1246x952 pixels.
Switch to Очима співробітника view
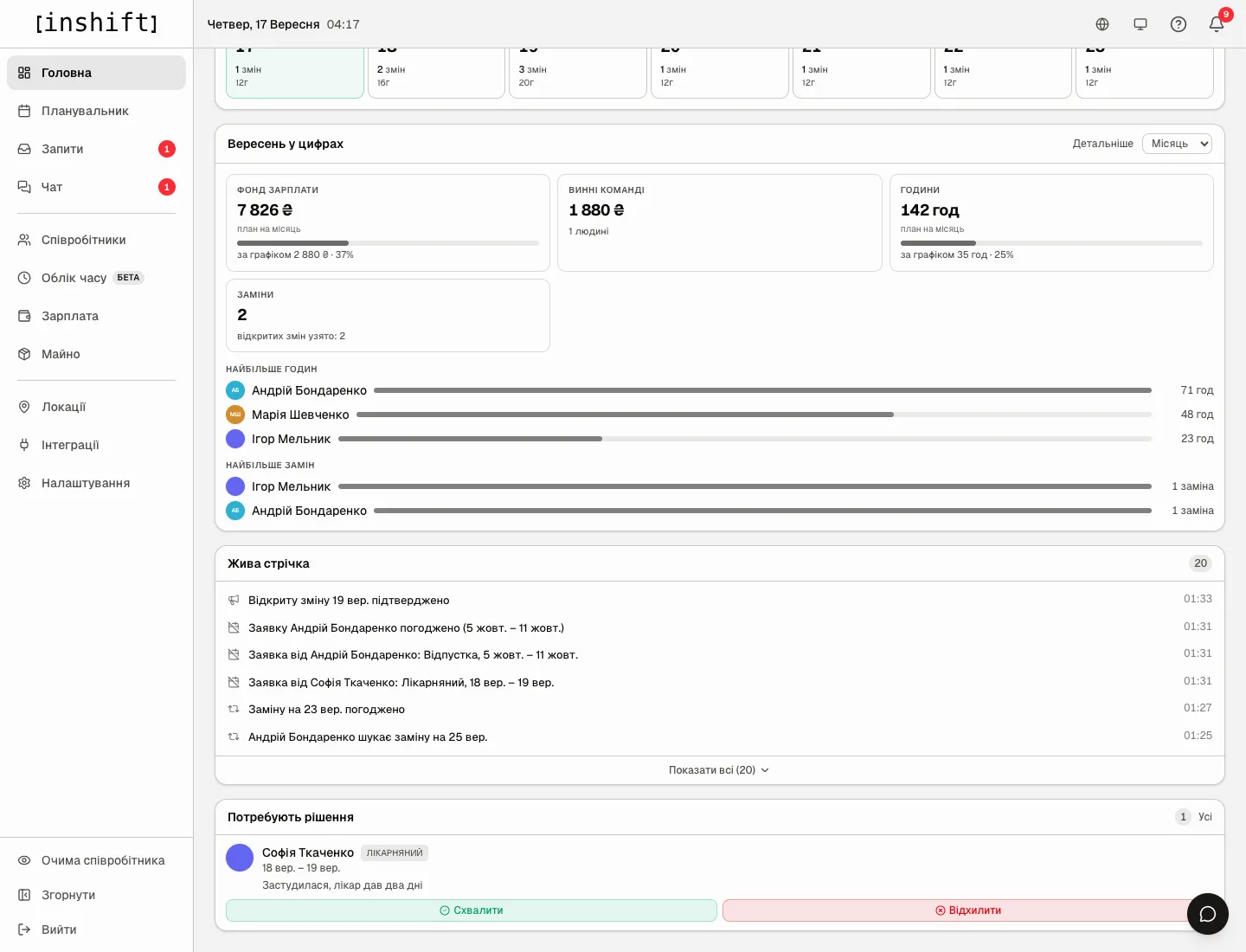96,860
